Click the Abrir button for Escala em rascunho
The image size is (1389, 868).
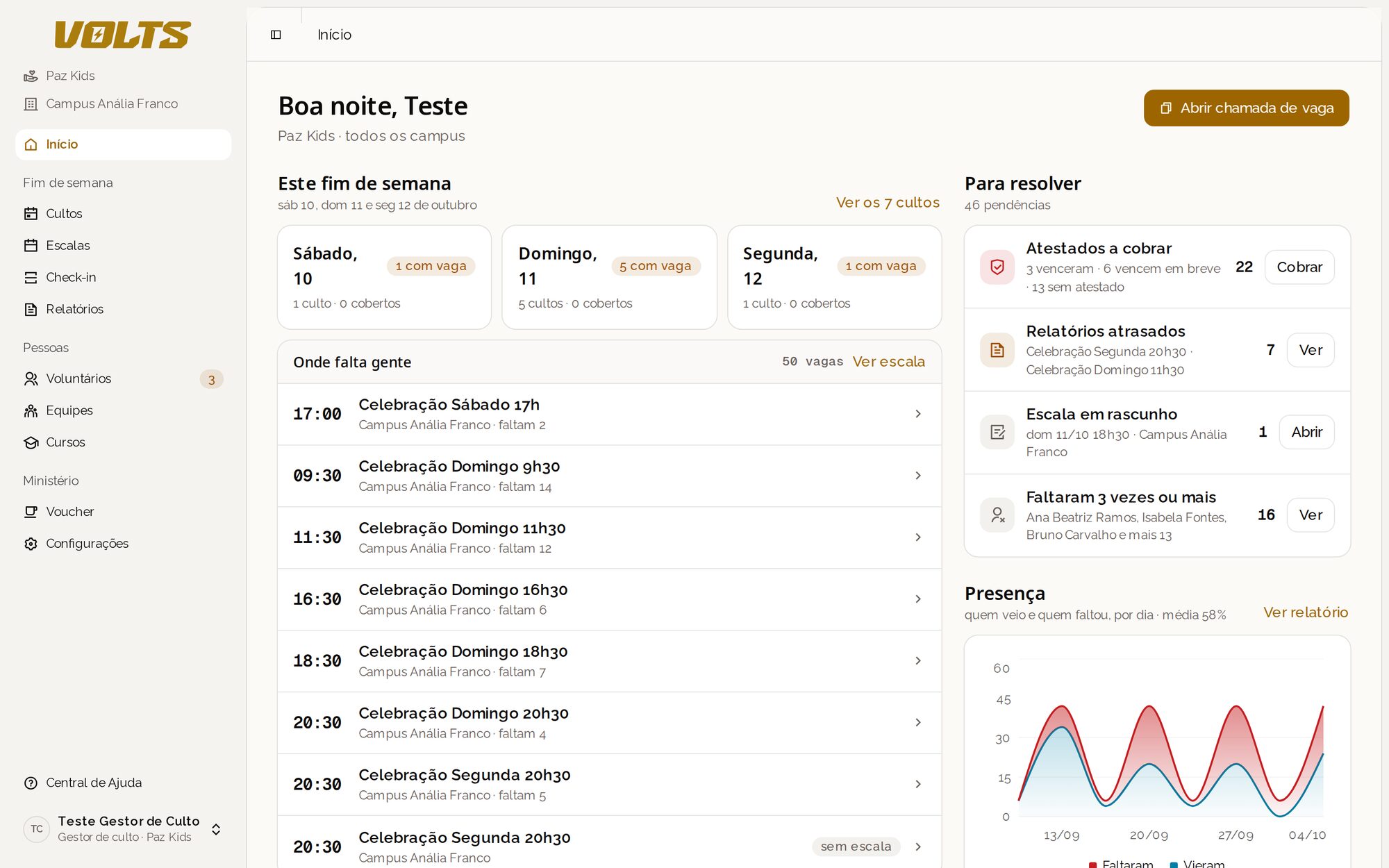(x=1306, y=432)
